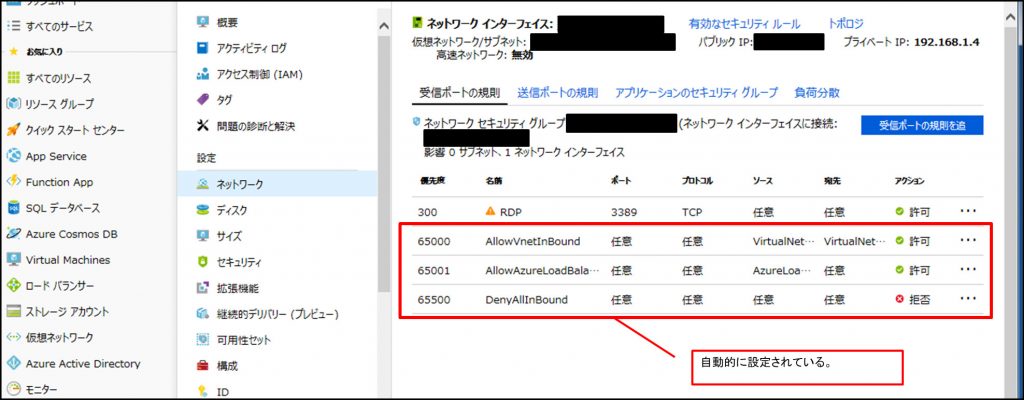Click the RDP rule warning icon
The height and width of the screenshot is (400, 1024).
coord(490,212)
